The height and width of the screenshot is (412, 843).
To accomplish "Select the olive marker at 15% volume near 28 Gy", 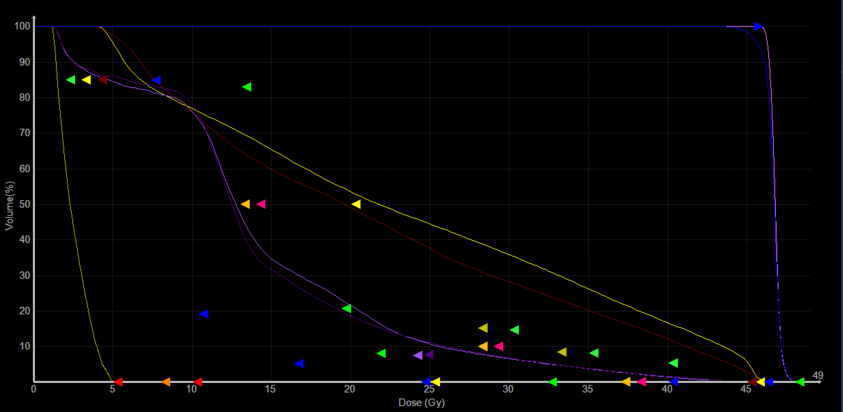I will point(483,328).
